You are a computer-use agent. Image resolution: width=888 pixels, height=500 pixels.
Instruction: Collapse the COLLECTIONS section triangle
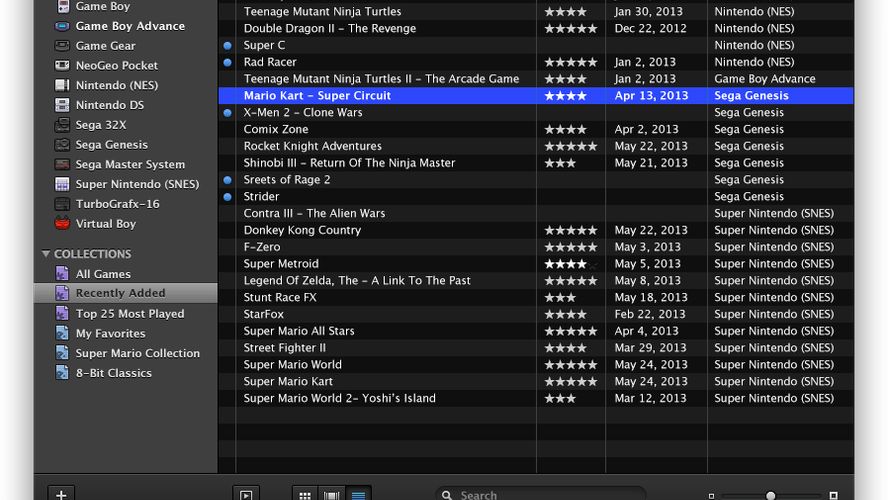46,254
